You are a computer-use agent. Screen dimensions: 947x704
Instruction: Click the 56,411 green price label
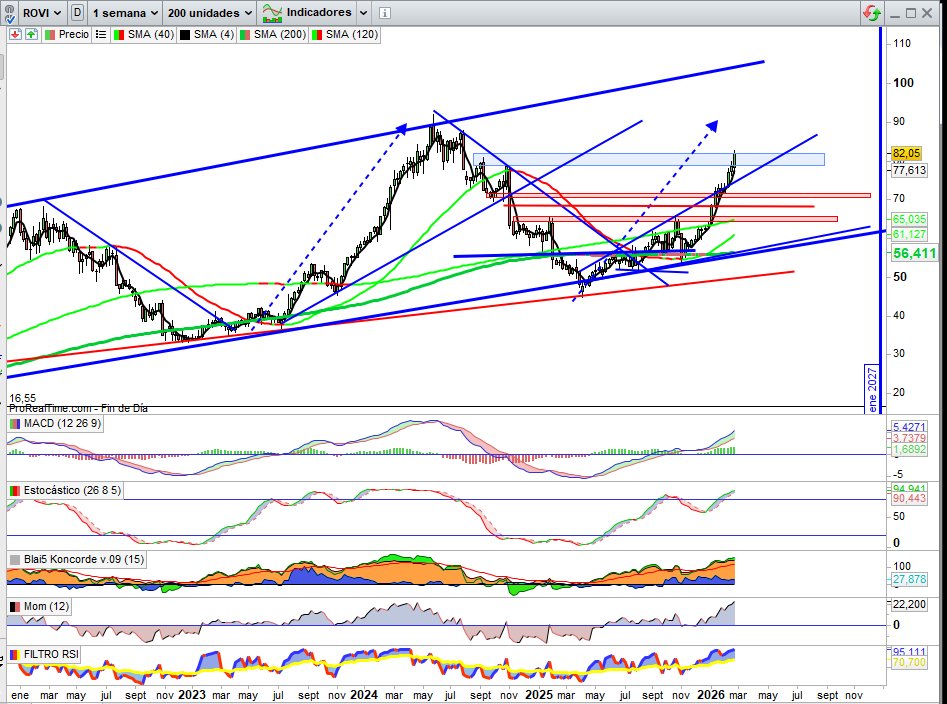click(914, 253)
